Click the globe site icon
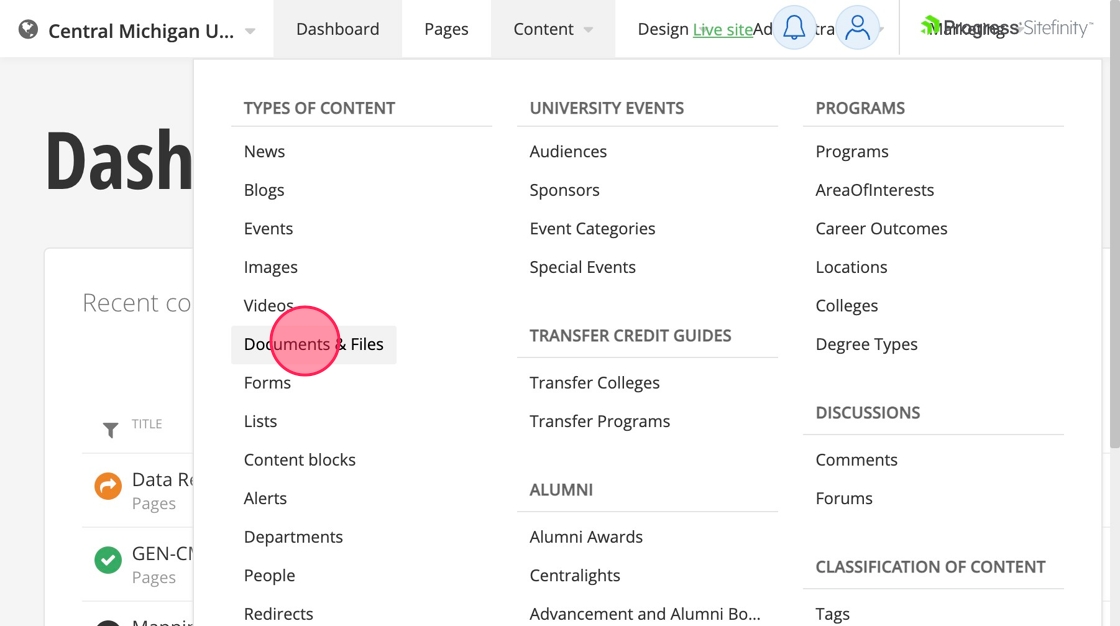The height and width of the screenshot is (626, 1120). tap(28, 30)
